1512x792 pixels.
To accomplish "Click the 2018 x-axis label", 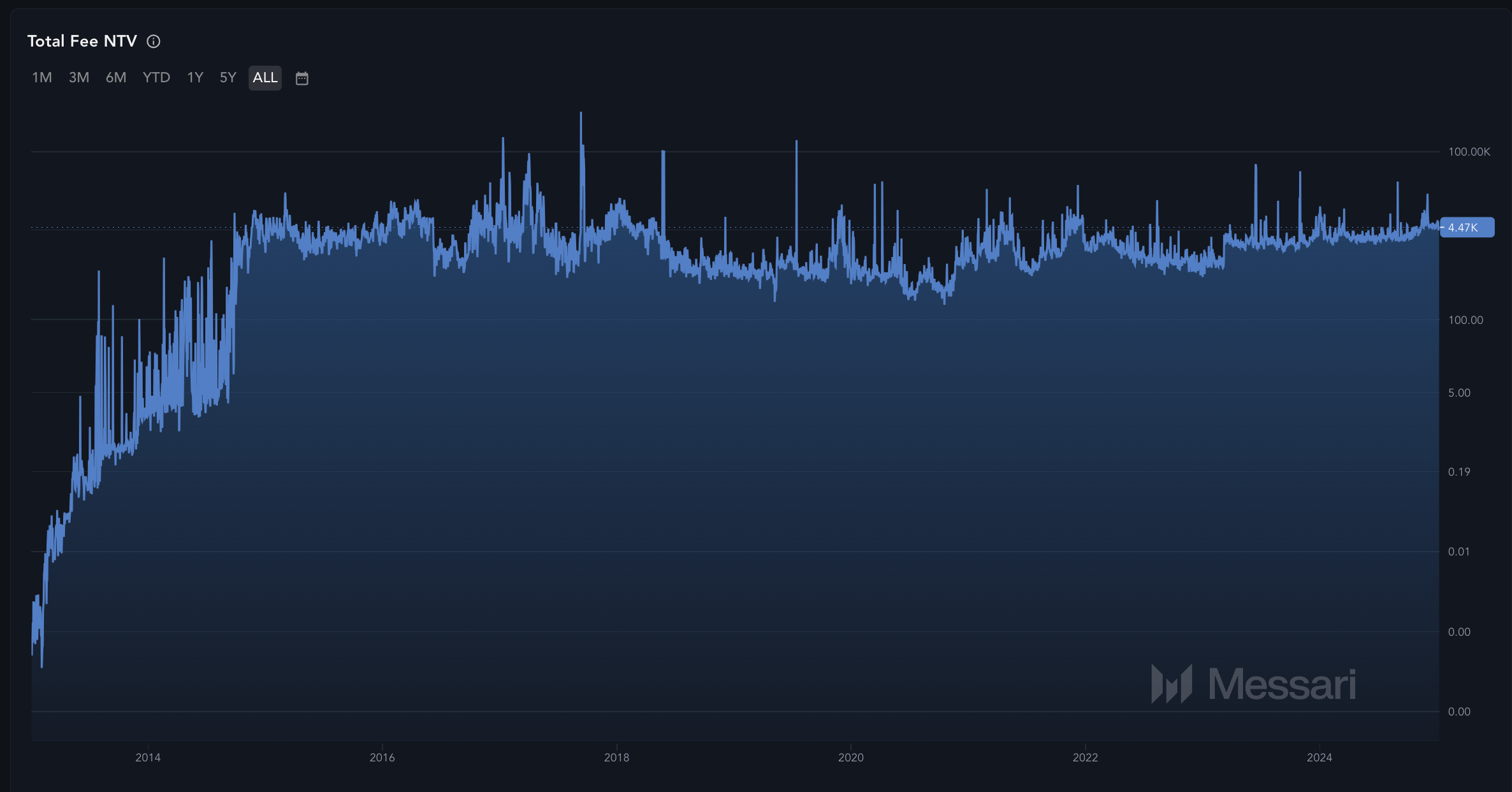I will pos(616,758).
